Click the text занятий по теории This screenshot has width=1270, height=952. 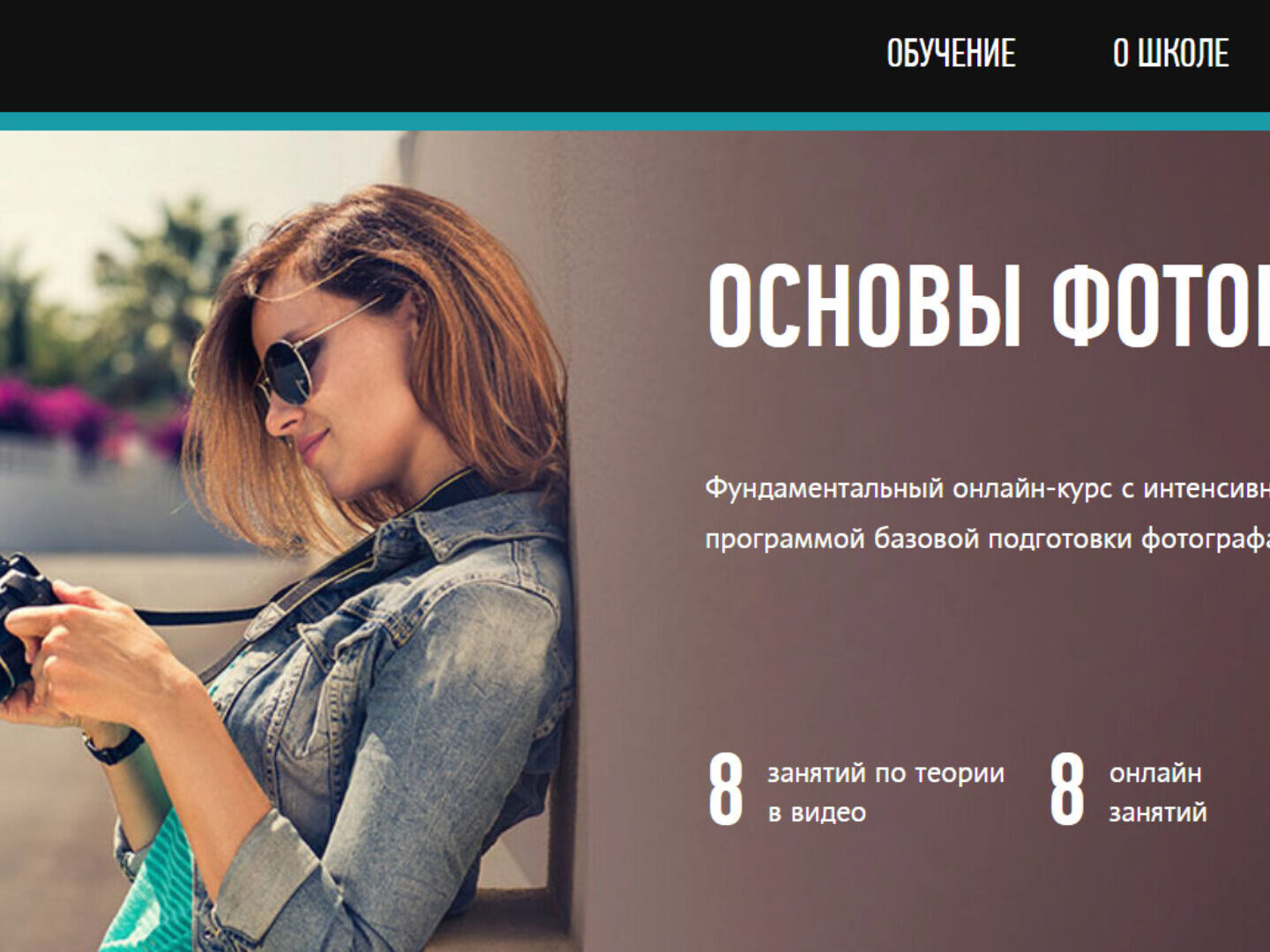885,773
